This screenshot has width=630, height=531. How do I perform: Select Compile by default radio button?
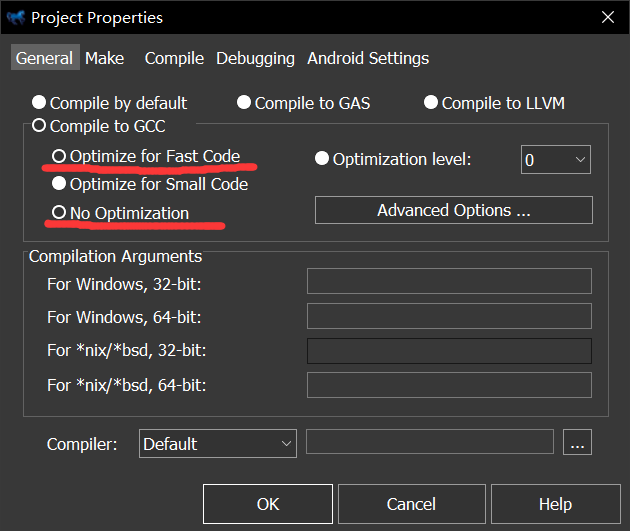pos(109,103)
